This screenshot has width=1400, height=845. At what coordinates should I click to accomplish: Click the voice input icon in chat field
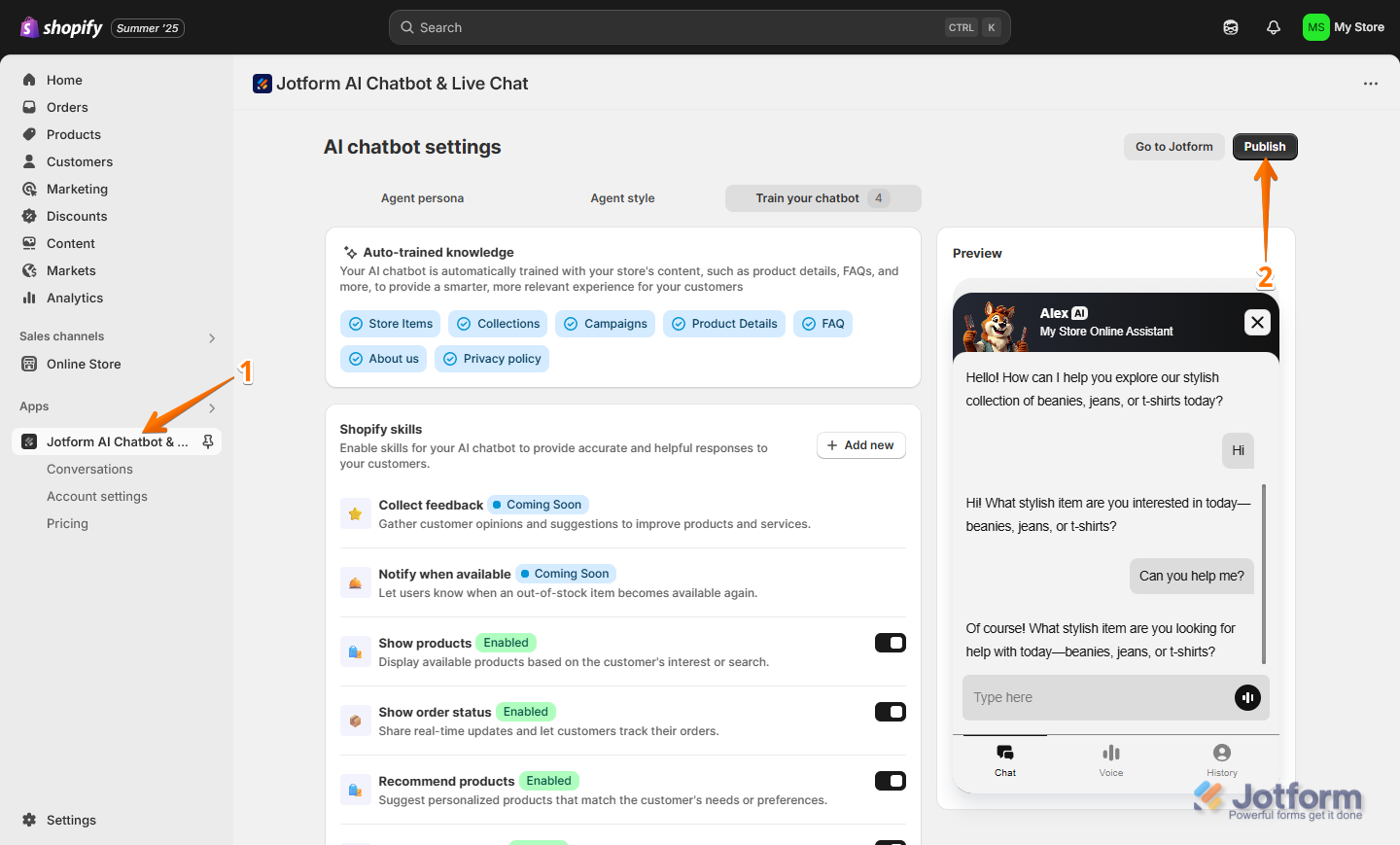pos(1247,697)
